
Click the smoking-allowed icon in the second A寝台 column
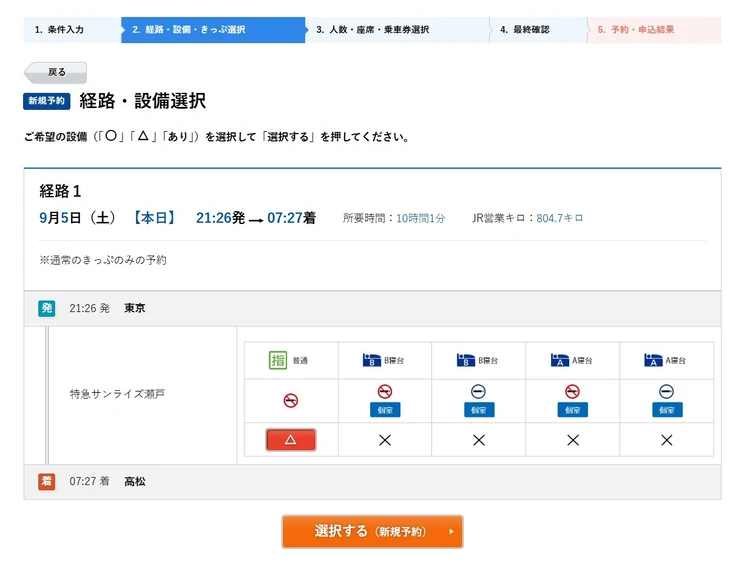coord(667,392)
